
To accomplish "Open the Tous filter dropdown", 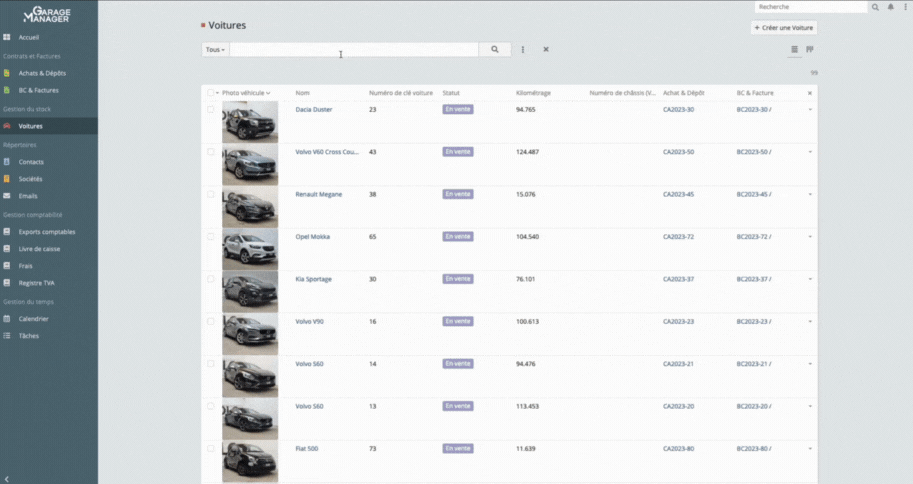I will (215, 49).
